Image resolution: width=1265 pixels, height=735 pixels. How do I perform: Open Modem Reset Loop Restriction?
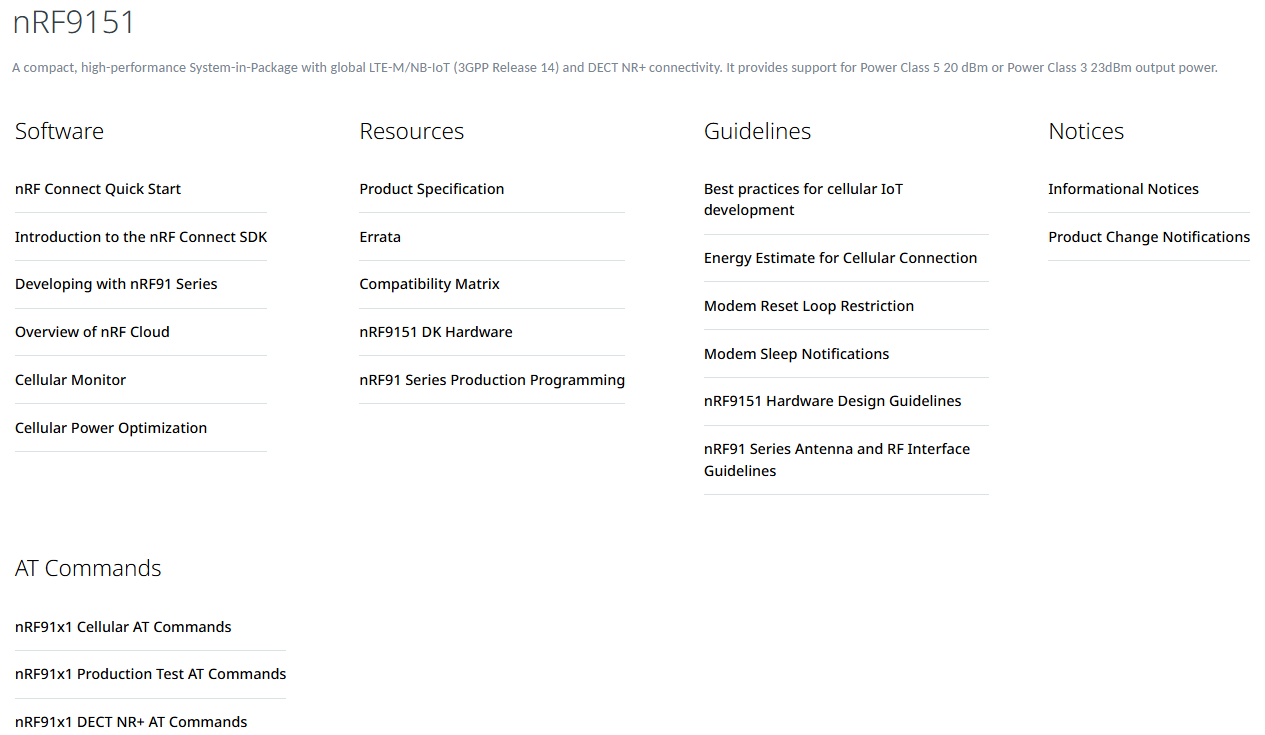[x=808, y=306]
